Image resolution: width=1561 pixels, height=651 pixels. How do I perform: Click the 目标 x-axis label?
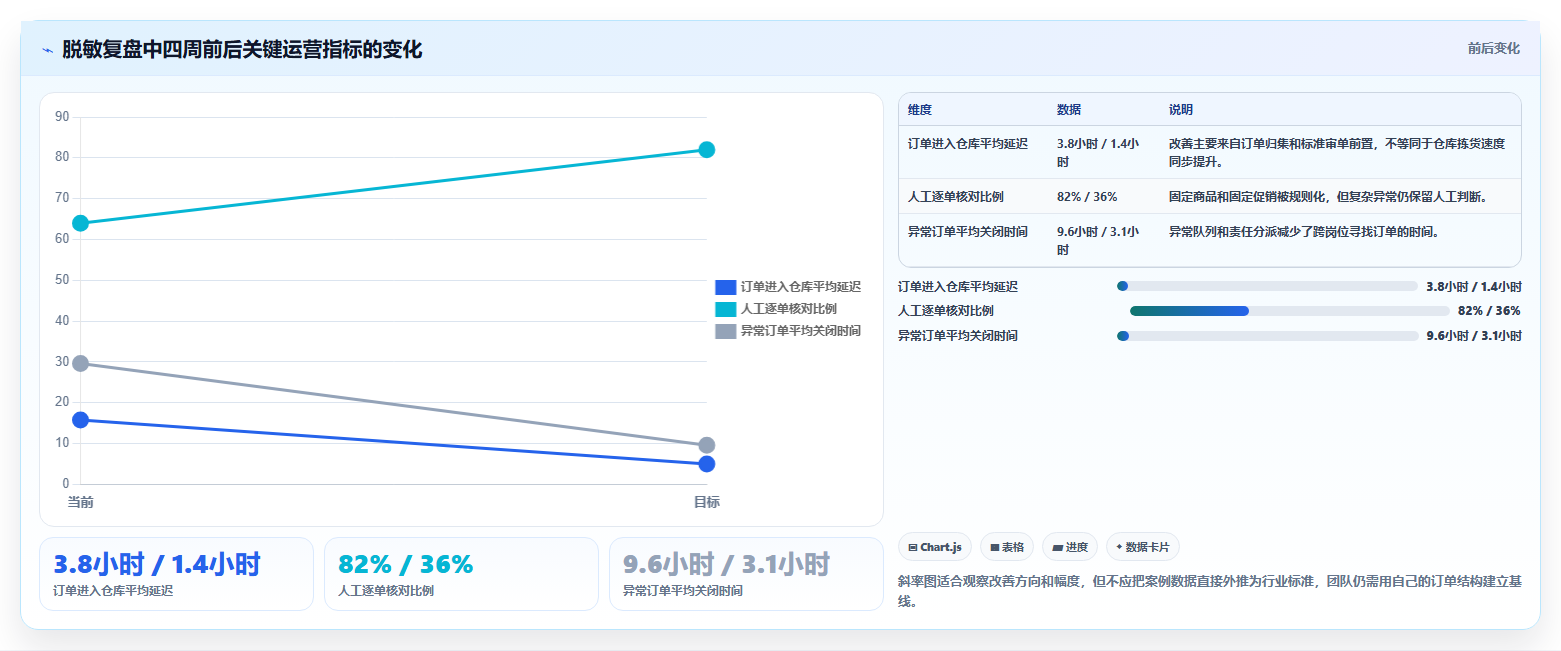click(x=707, y=502)
